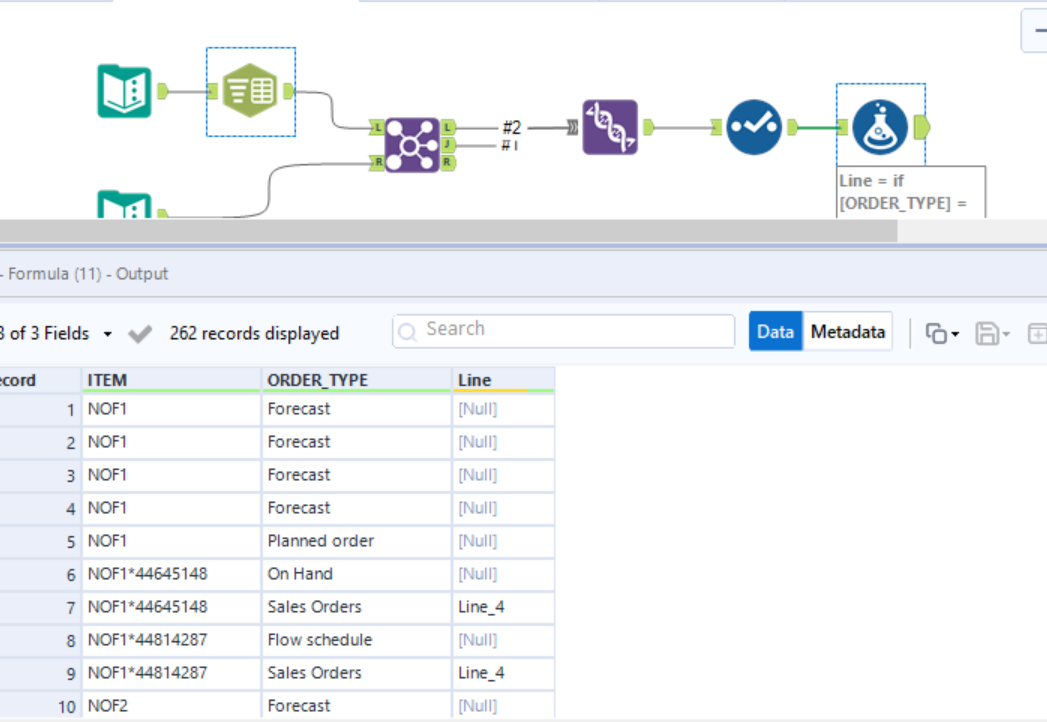Viewport: 1047px width, 722px height.
Task: Click the Formula tool's output anchor
Action: (922, 127)
